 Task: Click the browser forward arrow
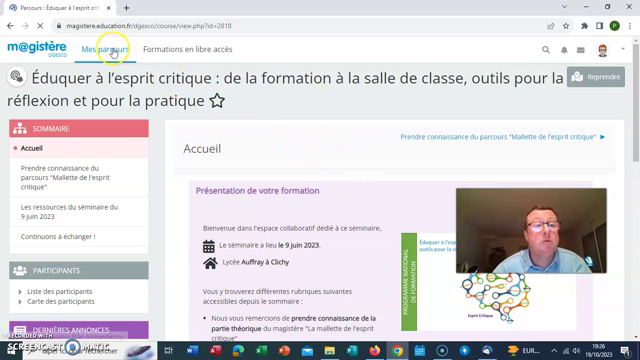pos(25,26)
